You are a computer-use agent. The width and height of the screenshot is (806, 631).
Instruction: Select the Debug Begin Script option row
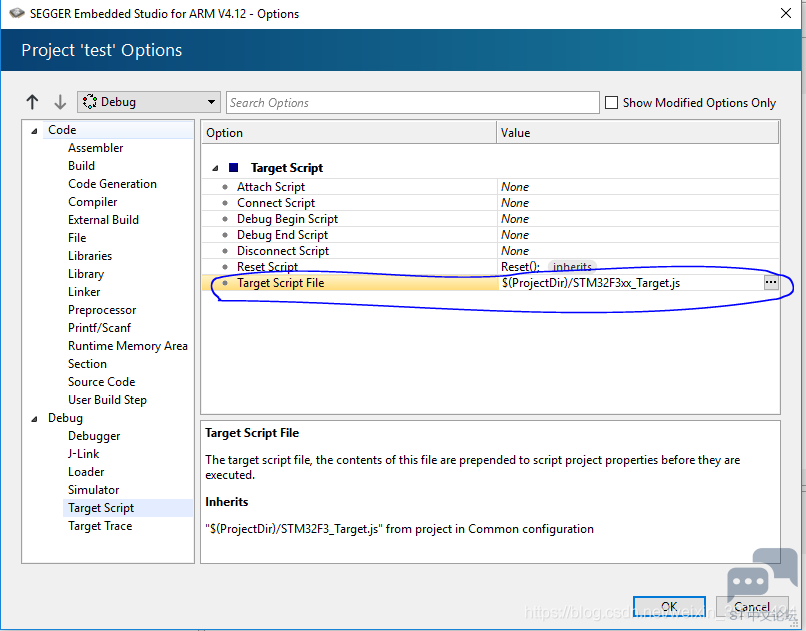pos(490,218)
